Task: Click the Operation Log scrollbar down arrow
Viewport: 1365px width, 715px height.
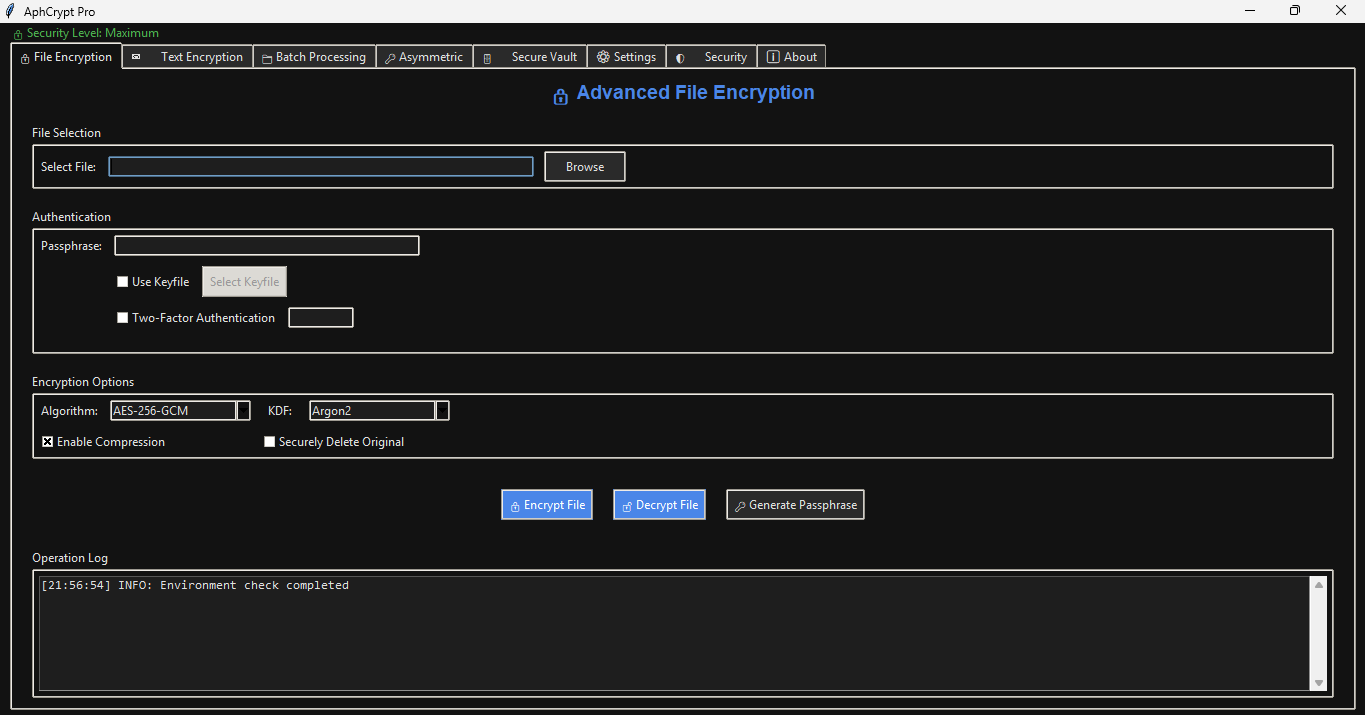Action: [x=1319, y=683]
